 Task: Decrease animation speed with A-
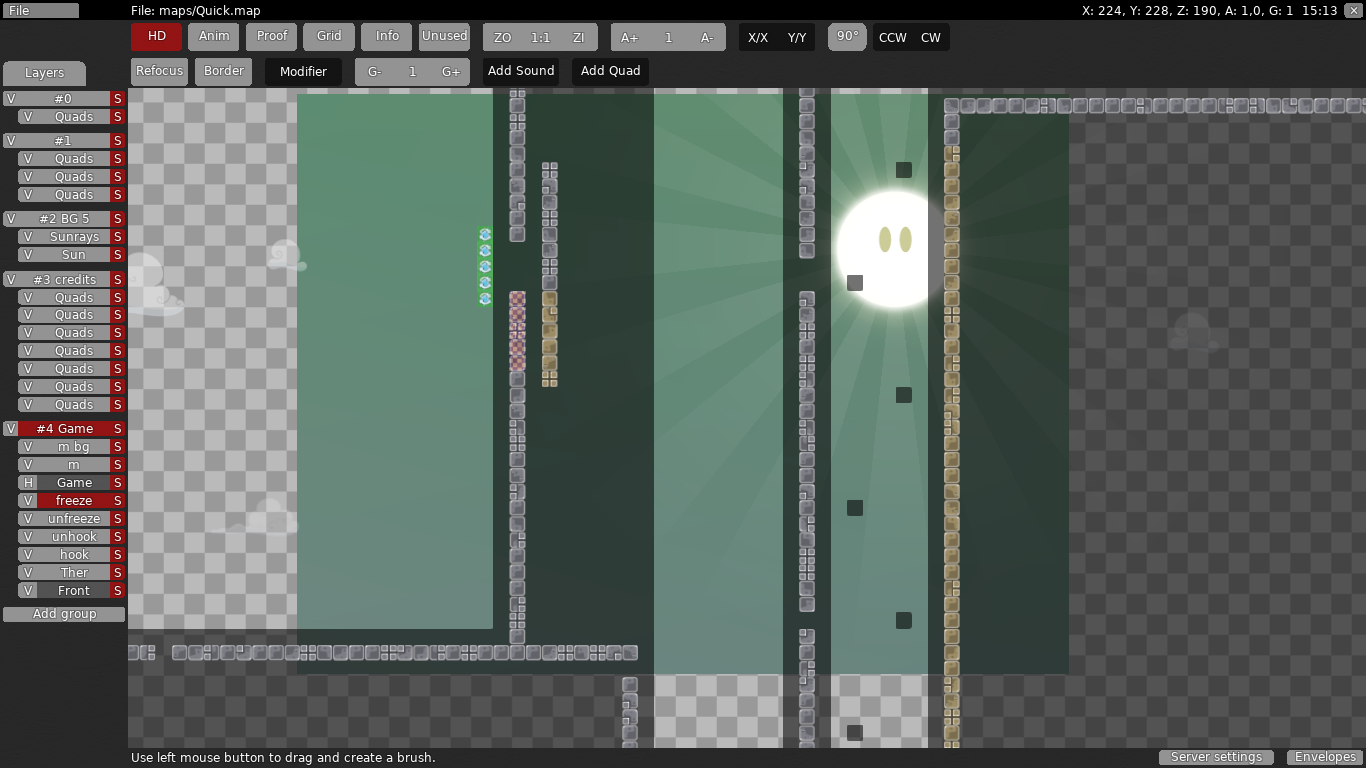pyautogui.click(x=706, y=36)
